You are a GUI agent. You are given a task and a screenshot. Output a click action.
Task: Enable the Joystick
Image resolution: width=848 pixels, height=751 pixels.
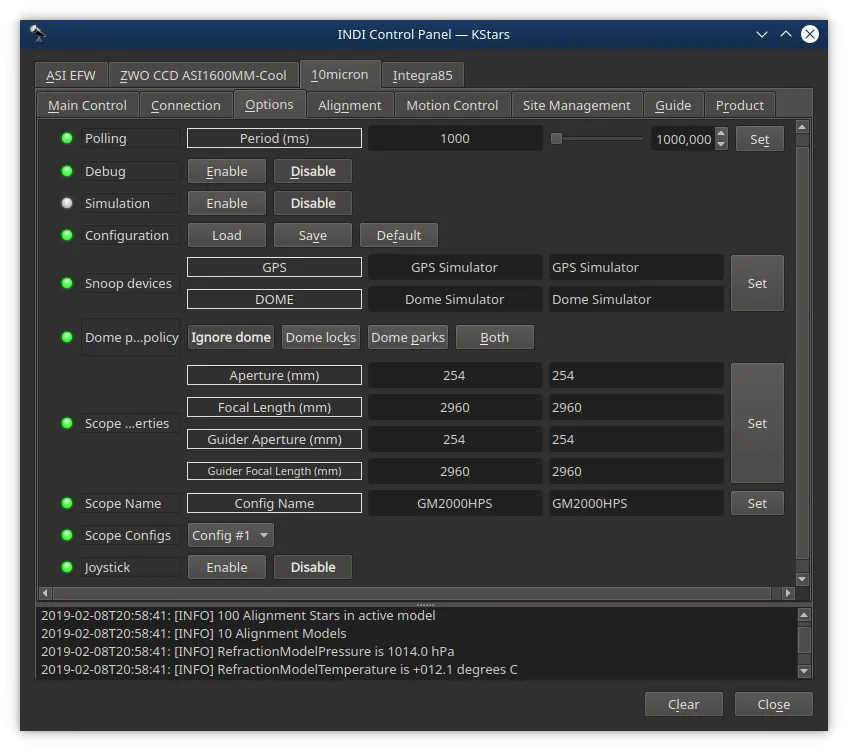227,567
